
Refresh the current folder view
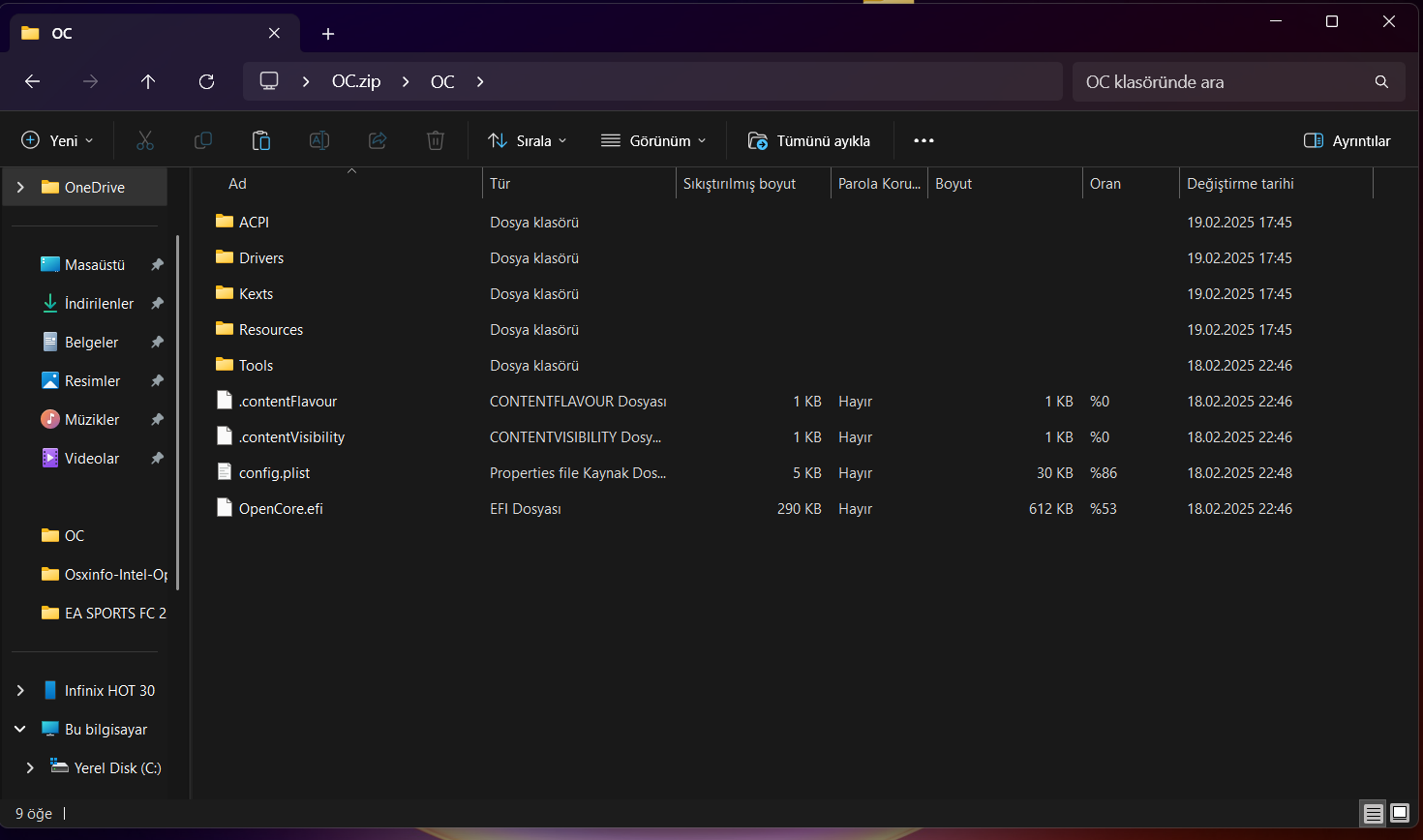[206, 81]
